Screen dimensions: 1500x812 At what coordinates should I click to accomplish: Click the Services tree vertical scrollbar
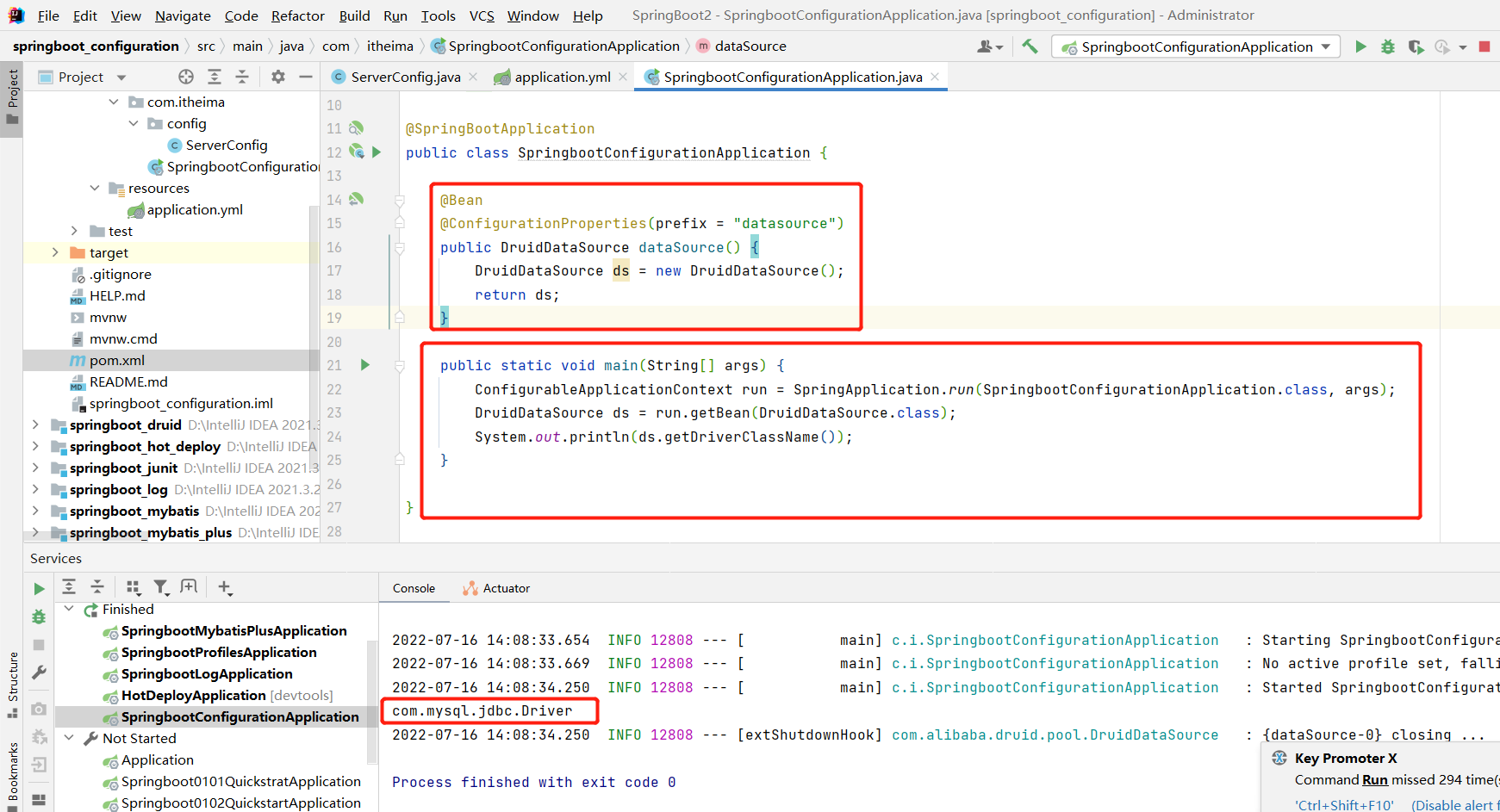[372, 701]
